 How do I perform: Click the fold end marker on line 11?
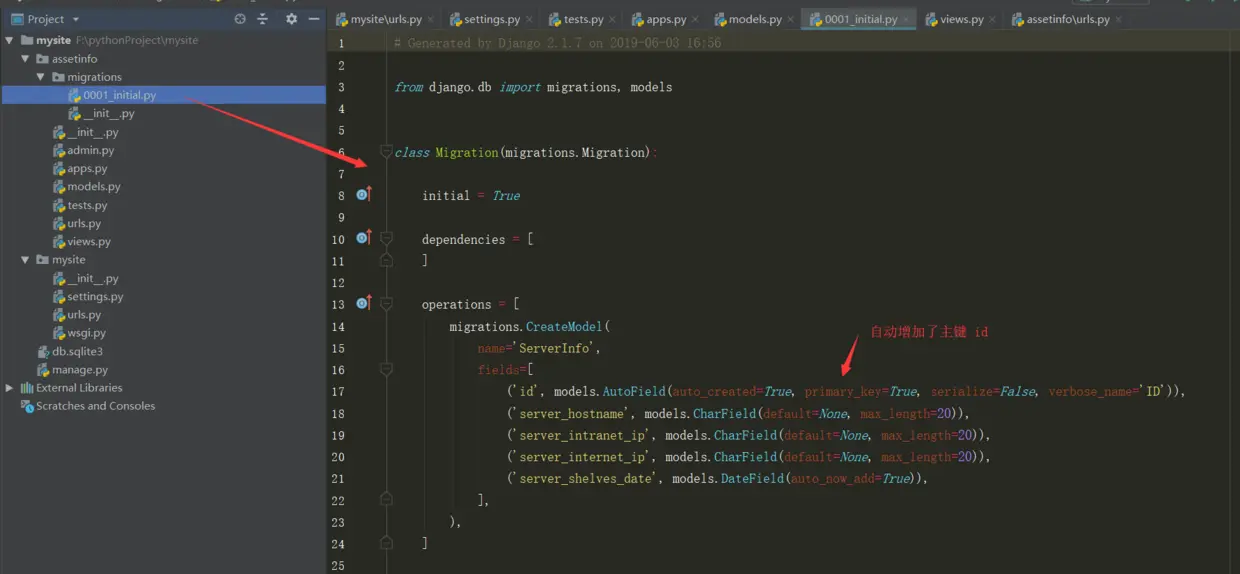pos(386,260)
